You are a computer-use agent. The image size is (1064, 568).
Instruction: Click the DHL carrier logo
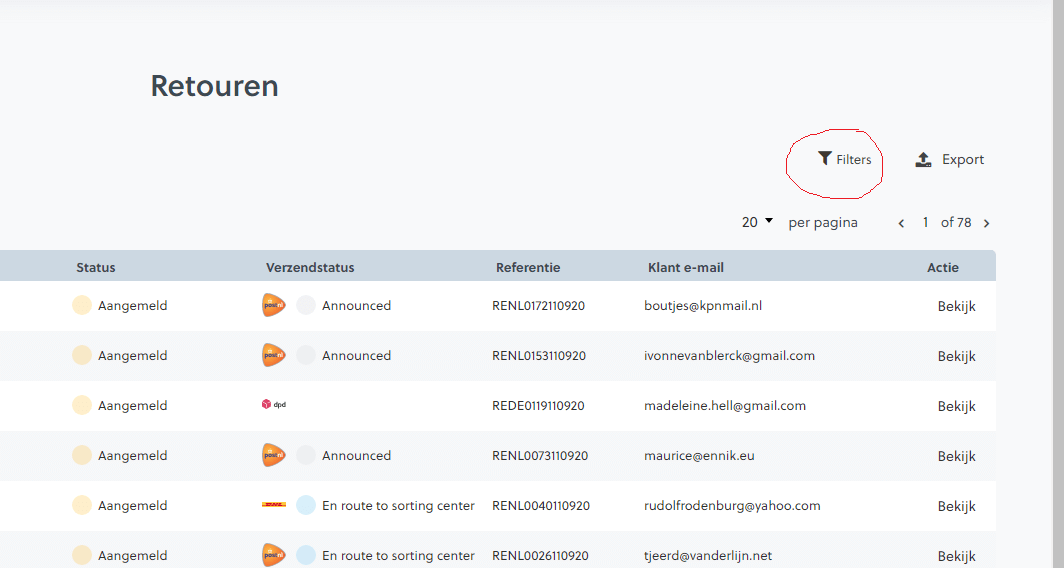[273, 505]
